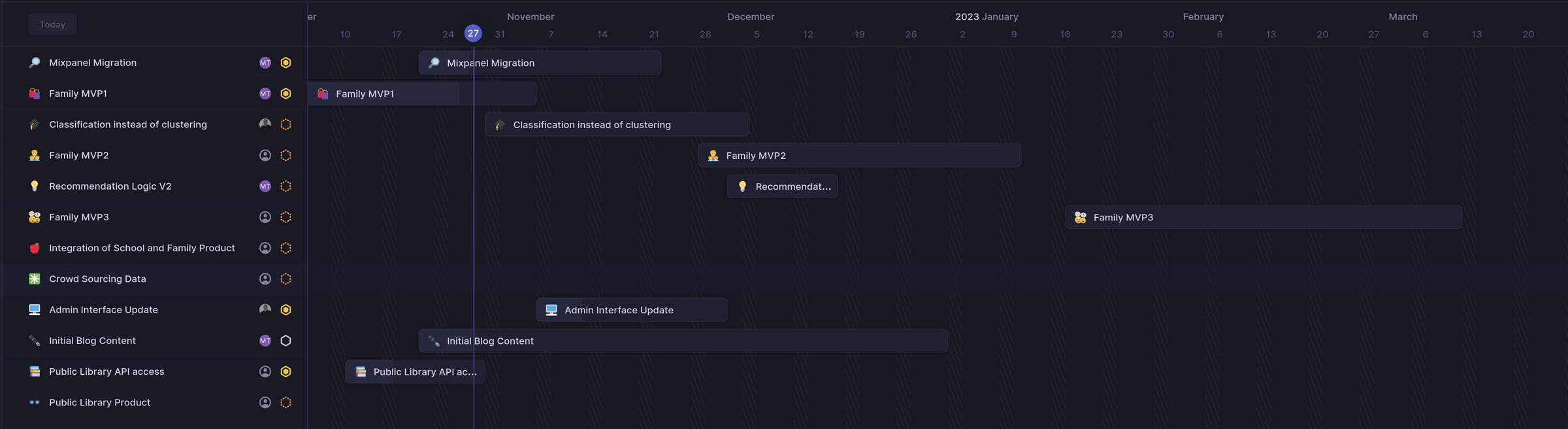Image resolution: width=1568 pixels, height=429 pixels.
Task: Select the Family MVP2 timeline bar
Action: click(x=859, y=155)
